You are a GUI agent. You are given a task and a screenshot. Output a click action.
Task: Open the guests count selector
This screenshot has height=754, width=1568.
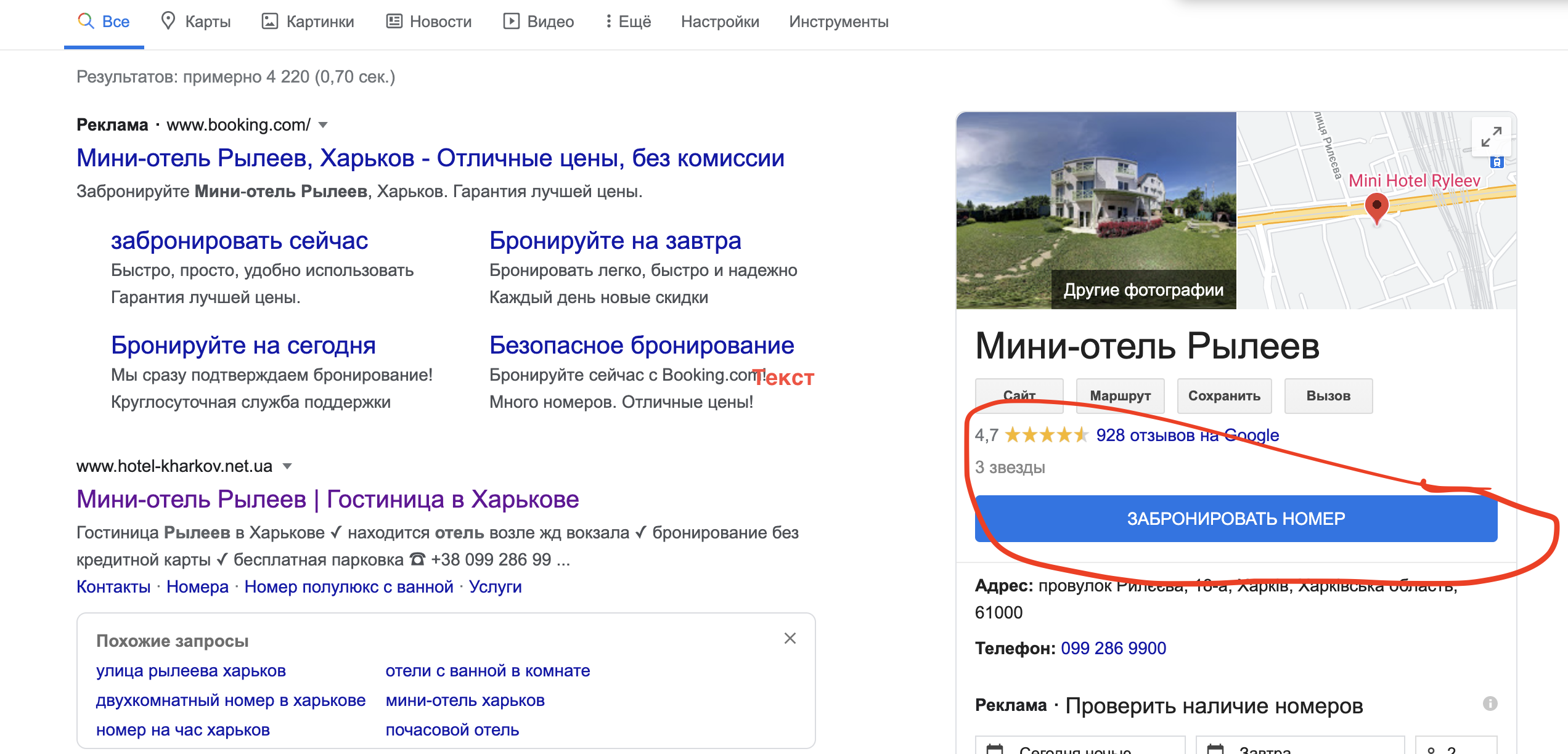tap(1456, 746)
